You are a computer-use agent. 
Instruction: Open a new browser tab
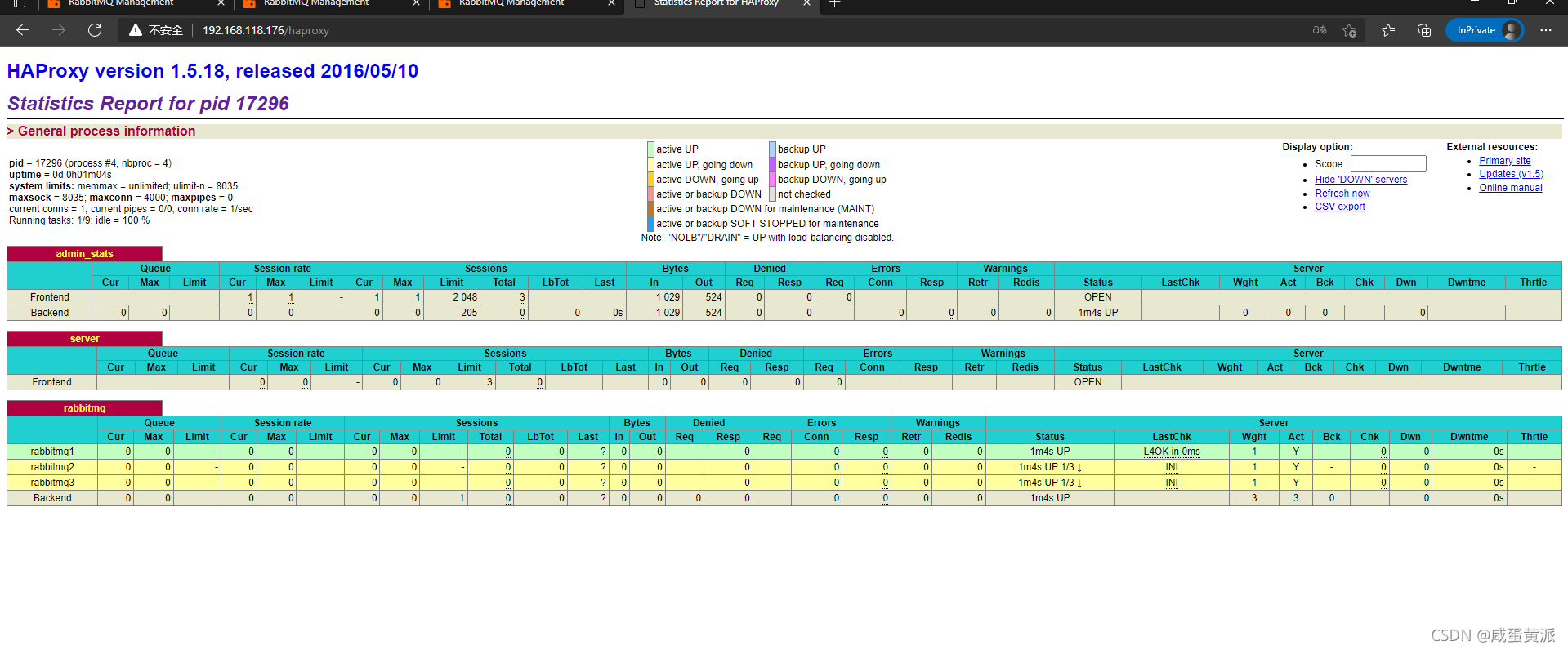click(834, 4)
